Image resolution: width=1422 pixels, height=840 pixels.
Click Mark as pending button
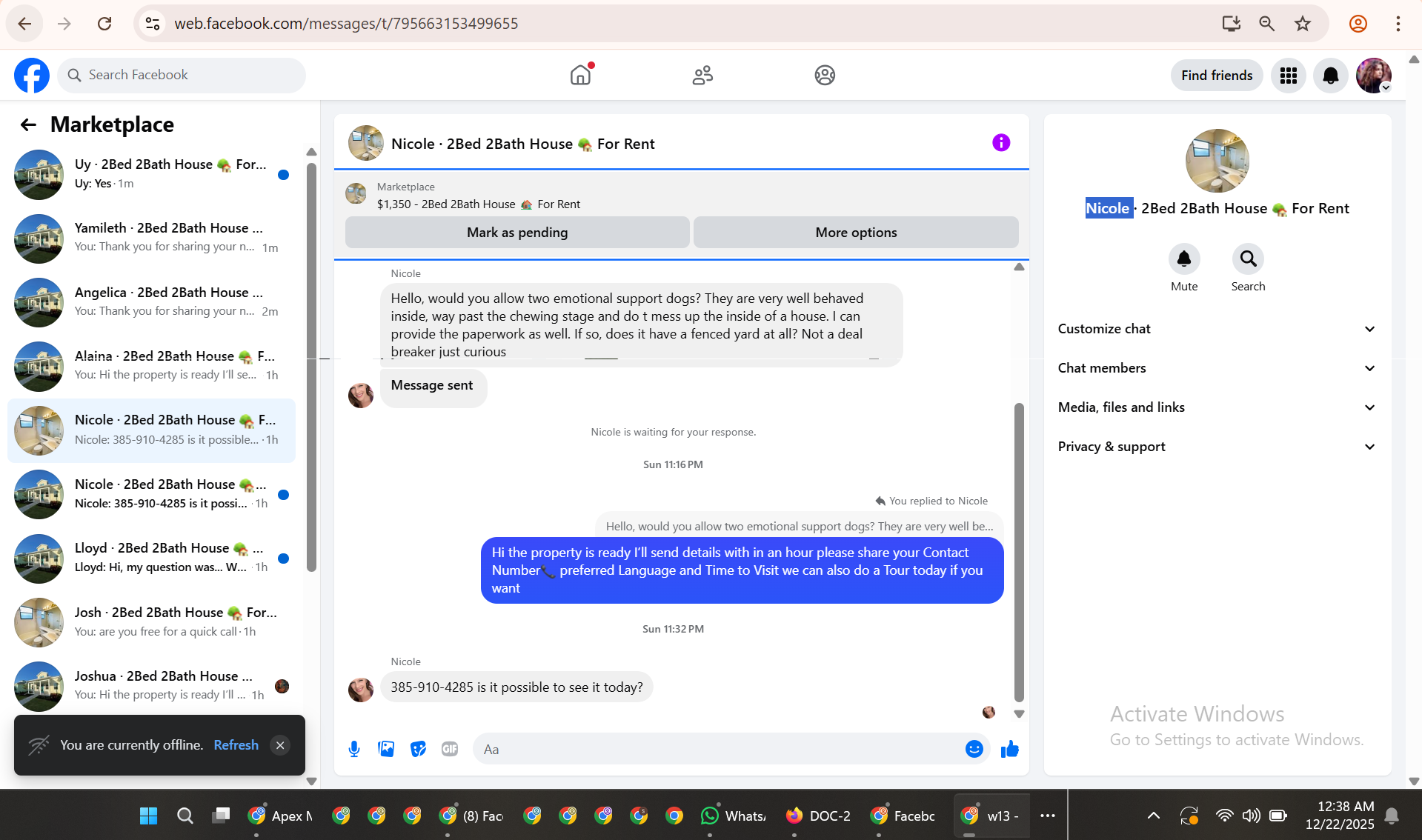(517, 233)
